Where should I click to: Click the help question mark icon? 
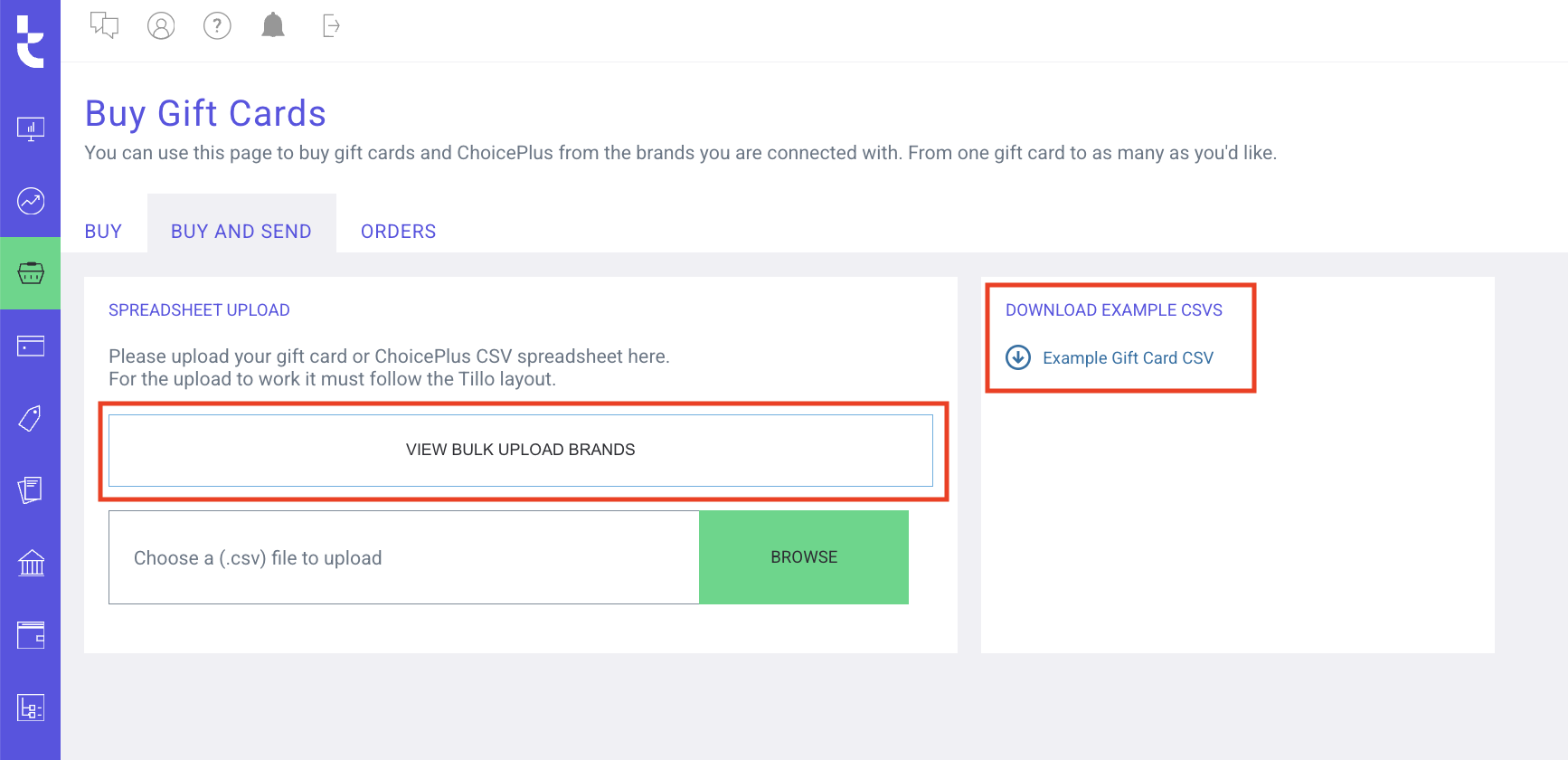click(x=217, y=25)
